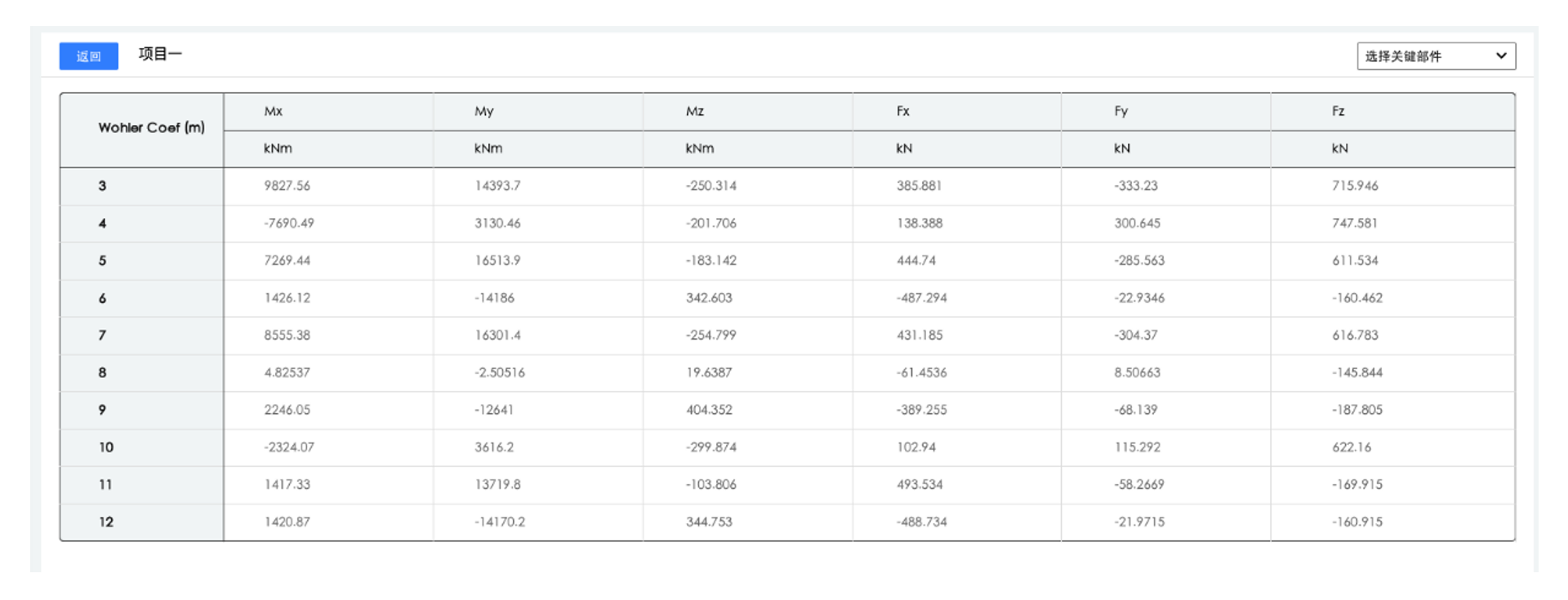Select the My column header

tap(483, 111)
